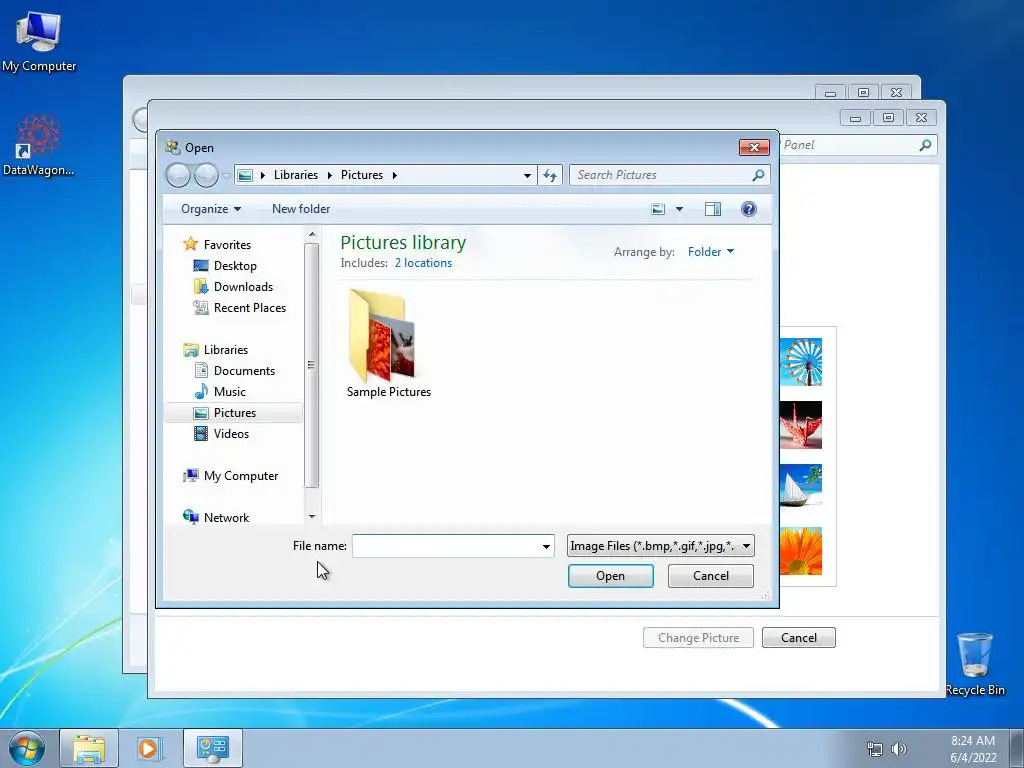Open Documents library
Viewport: 1024px width, 768px height.
(244, 371)
